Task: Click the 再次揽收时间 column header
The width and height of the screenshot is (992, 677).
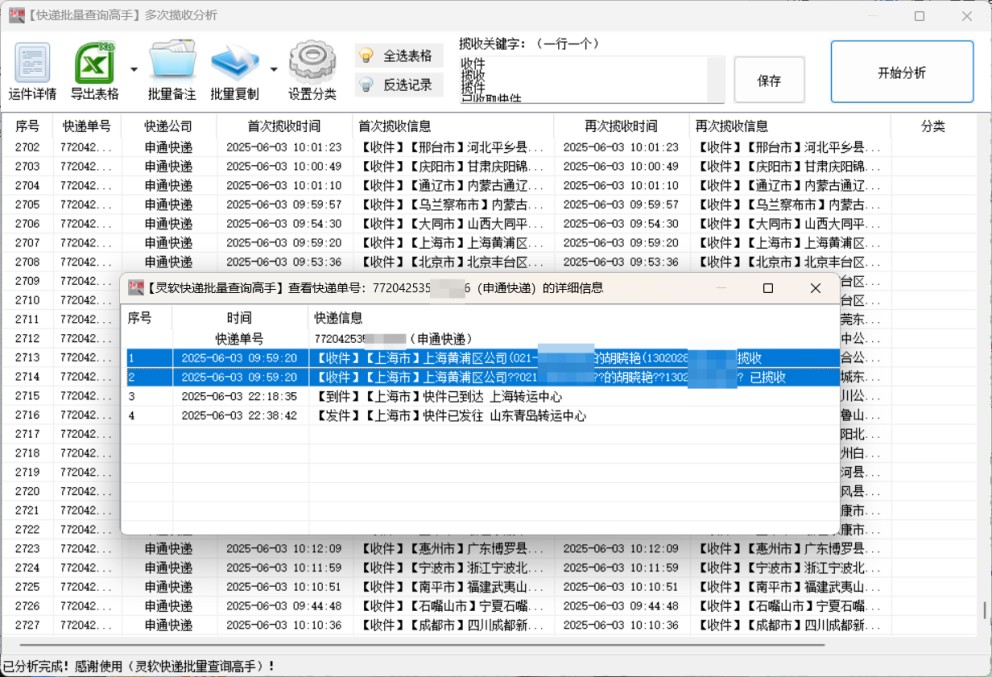Action: pos(621,126)
